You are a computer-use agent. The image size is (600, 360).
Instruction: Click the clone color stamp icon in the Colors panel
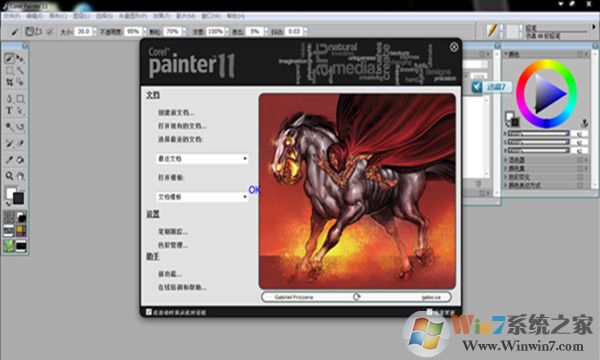584,123
